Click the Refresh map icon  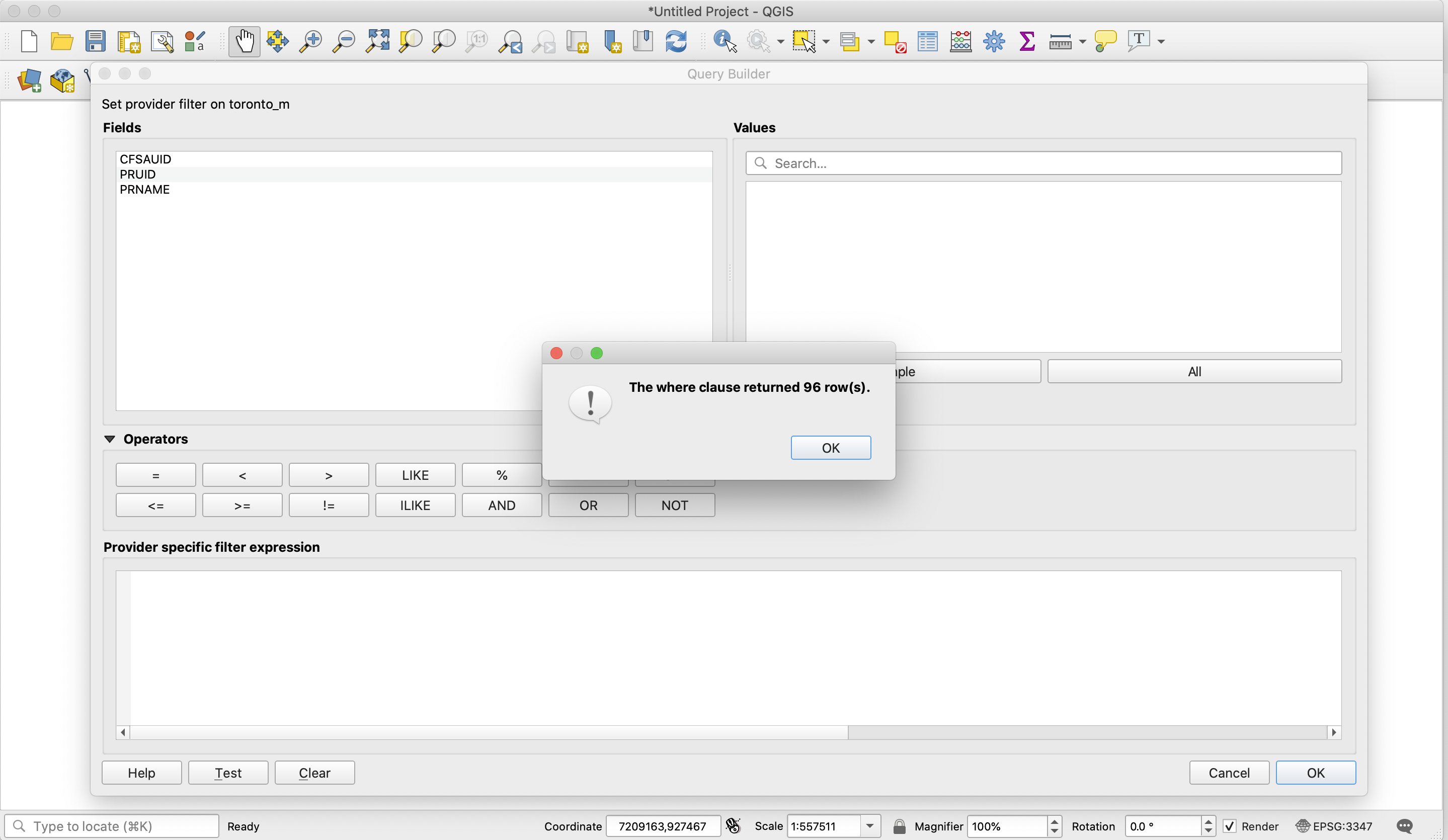pyautogui.click(x=676, y=41)
